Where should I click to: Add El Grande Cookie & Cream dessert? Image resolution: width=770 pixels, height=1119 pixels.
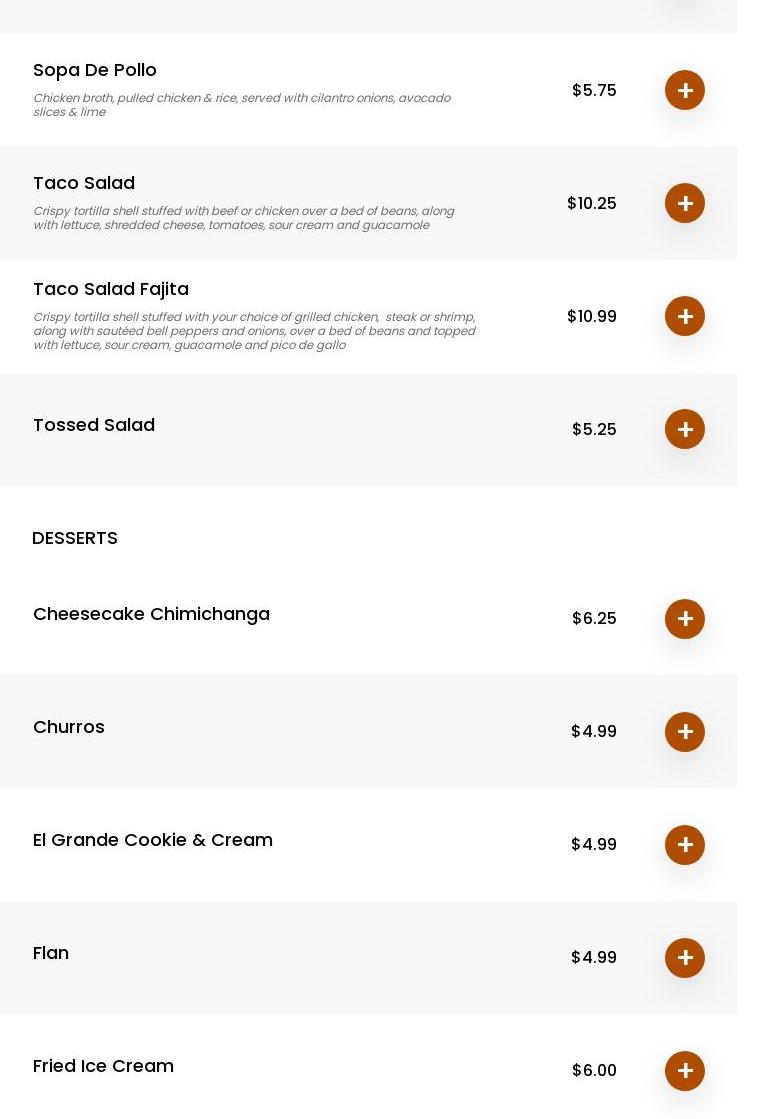point(685,845)
